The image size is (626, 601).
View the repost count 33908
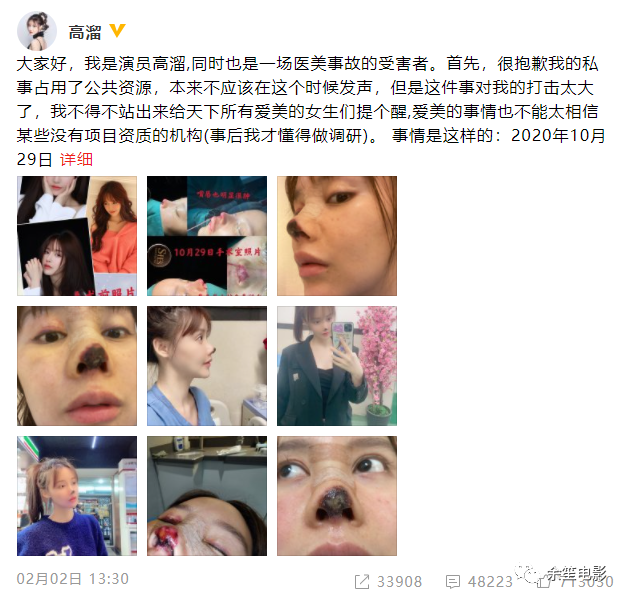click(x=399, y=582)
